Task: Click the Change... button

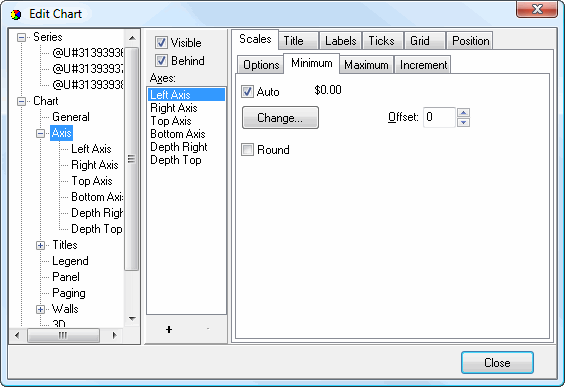Action: pyautogui.click(x=280, y=118)
